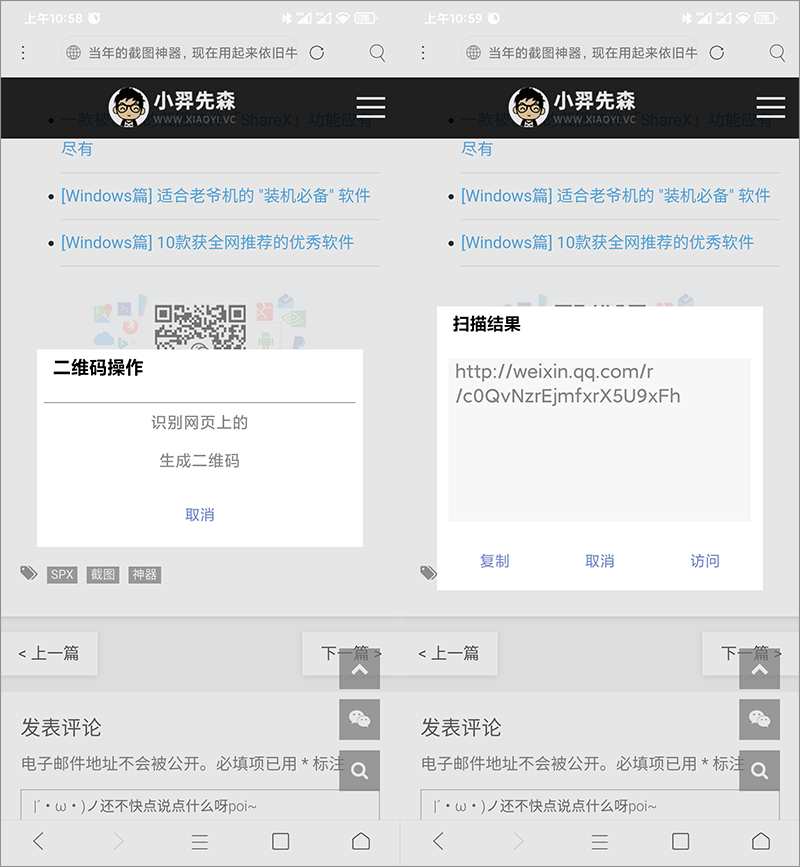The image size is (800, 867).
Task: Tap three-dot menu in right phone browser
Action: (423, 53)
